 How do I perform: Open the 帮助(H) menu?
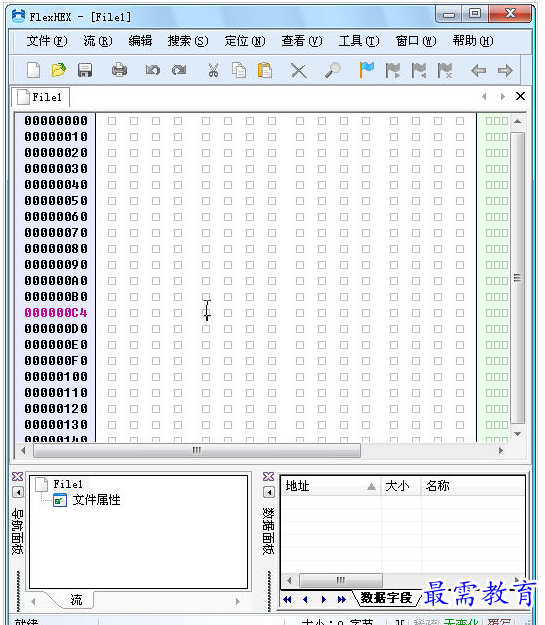coord(473,41)
